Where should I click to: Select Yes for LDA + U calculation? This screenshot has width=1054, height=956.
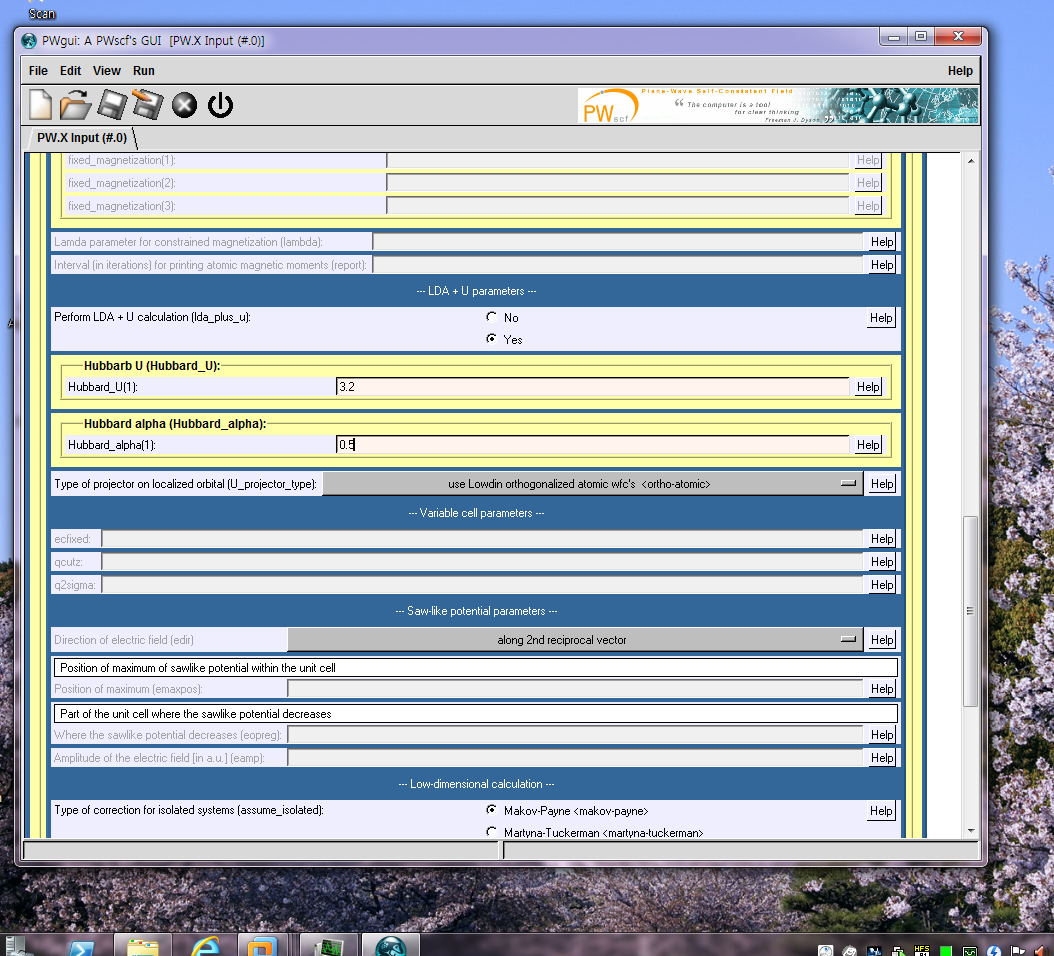(x=491, y=339)
